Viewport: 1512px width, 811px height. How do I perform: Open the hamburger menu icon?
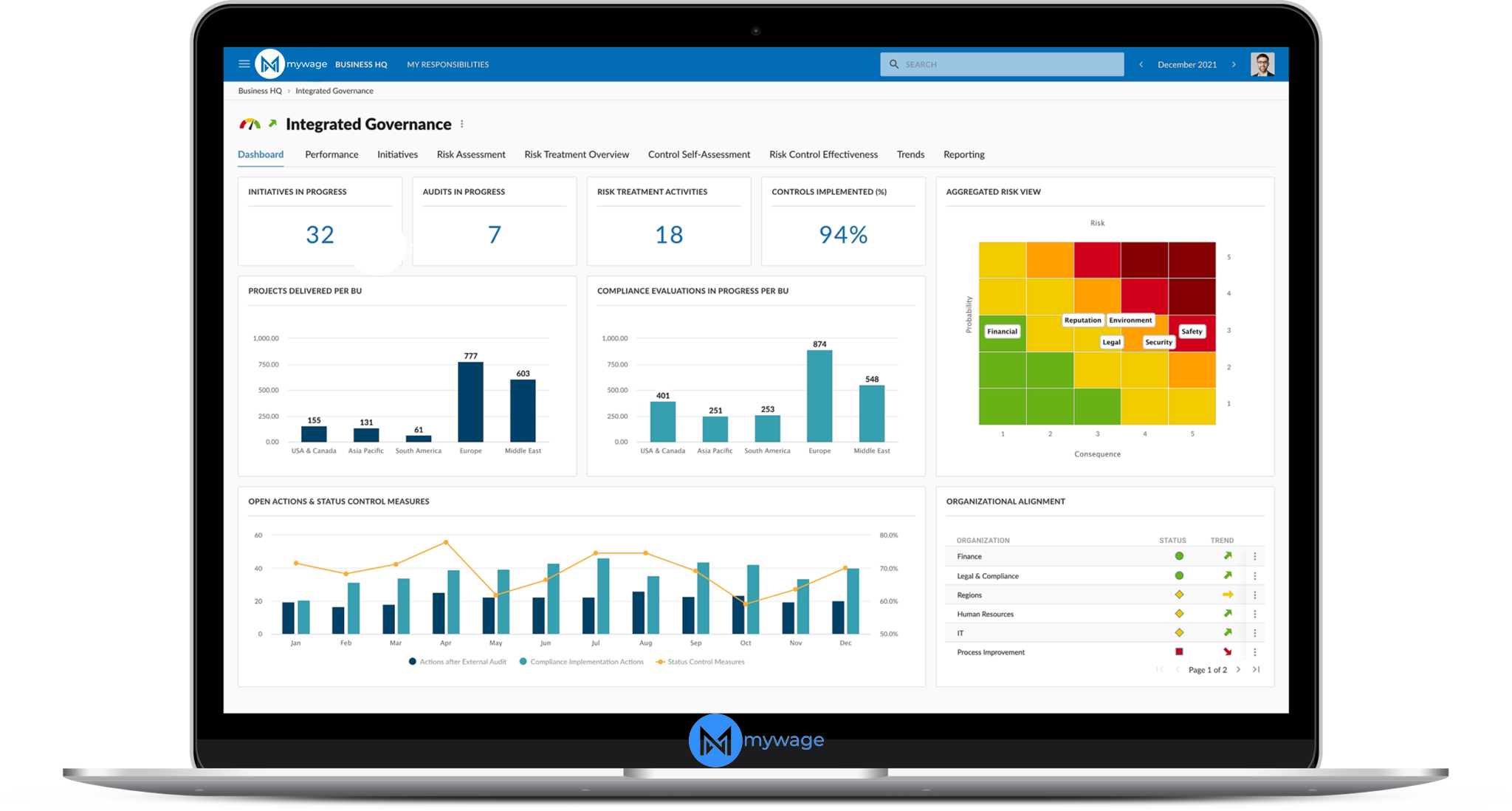(244, 64)
